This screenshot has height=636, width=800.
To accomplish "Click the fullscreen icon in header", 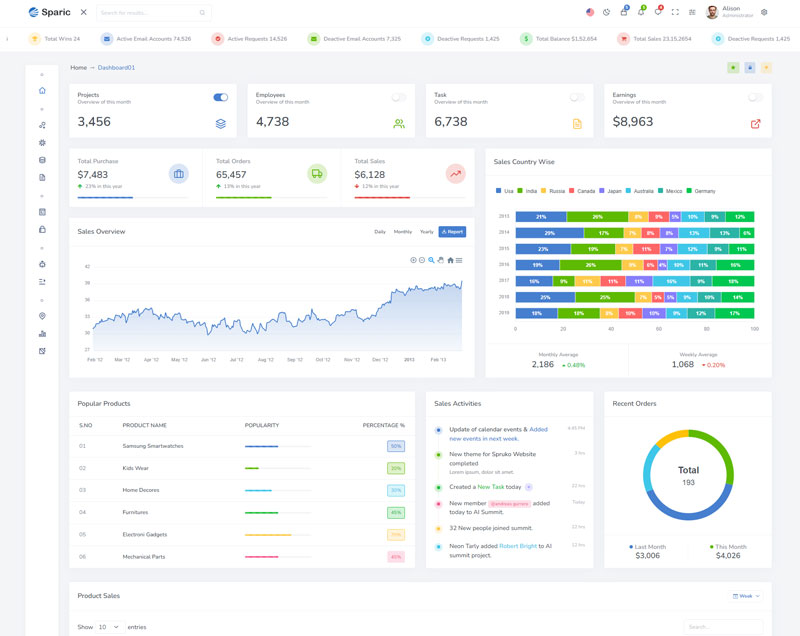I will coord(675,12).
